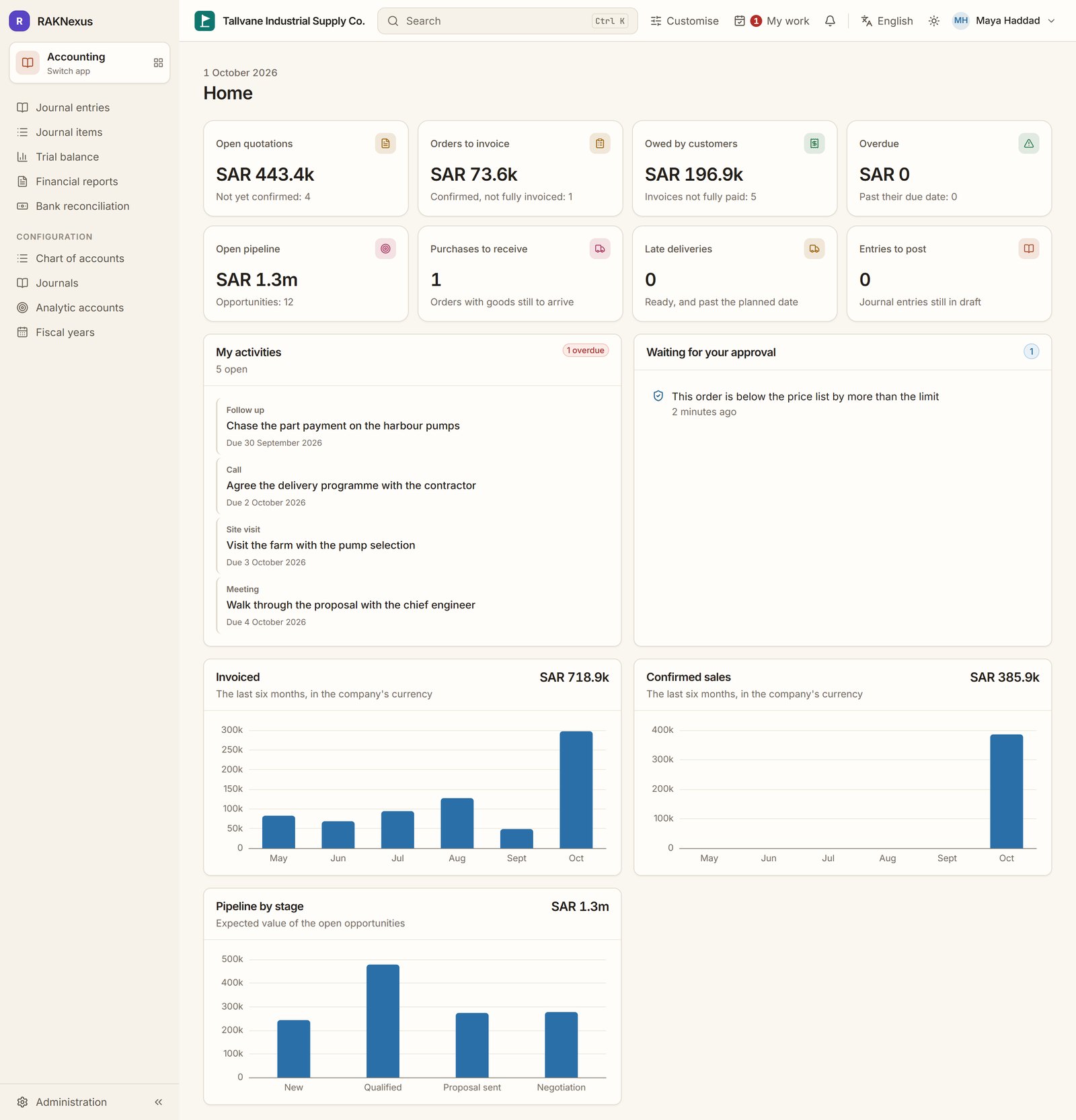Viewport: 1076px width, 1120px height.
Task: Open the Accounting Switch app selector
Action: (x=89, y=63)
